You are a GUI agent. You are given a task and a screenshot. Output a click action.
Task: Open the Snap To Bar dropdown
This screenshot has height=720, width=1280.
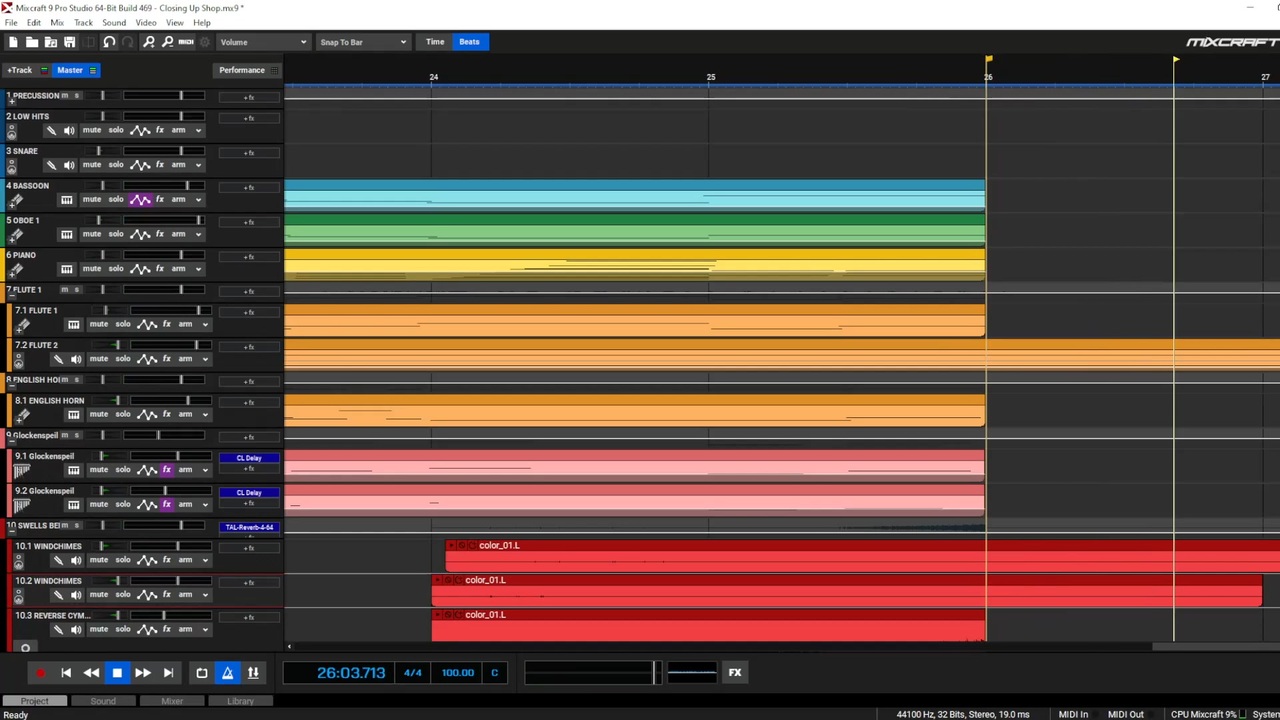(362, 42)
